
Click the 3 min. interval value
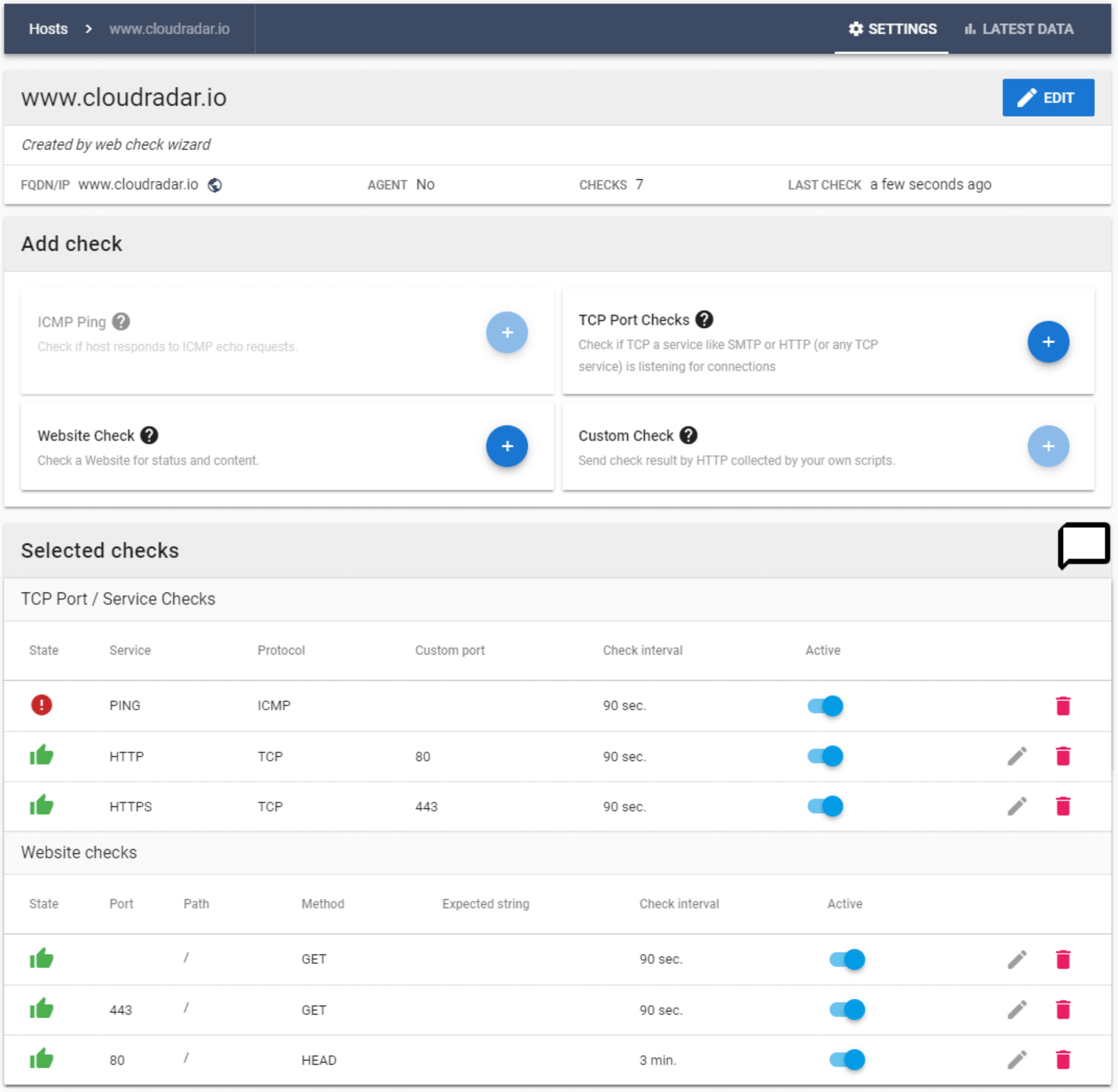658,1060
